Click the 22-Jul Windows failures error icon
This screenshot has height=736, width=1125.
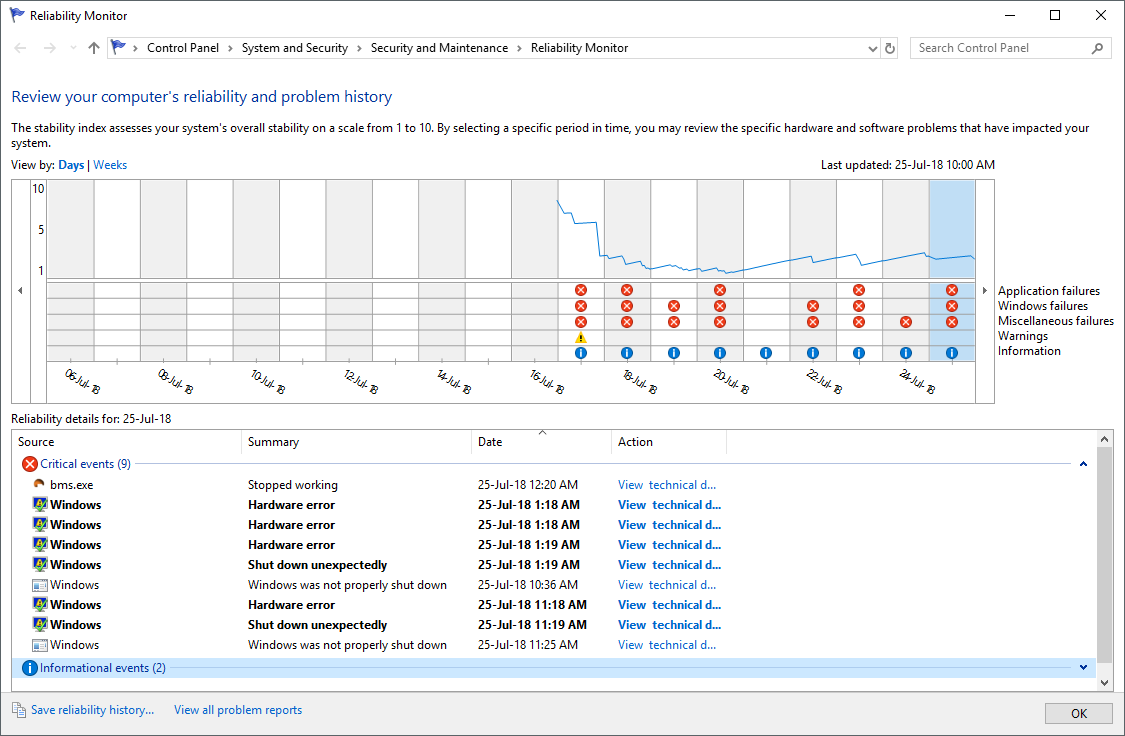point(813,306)
